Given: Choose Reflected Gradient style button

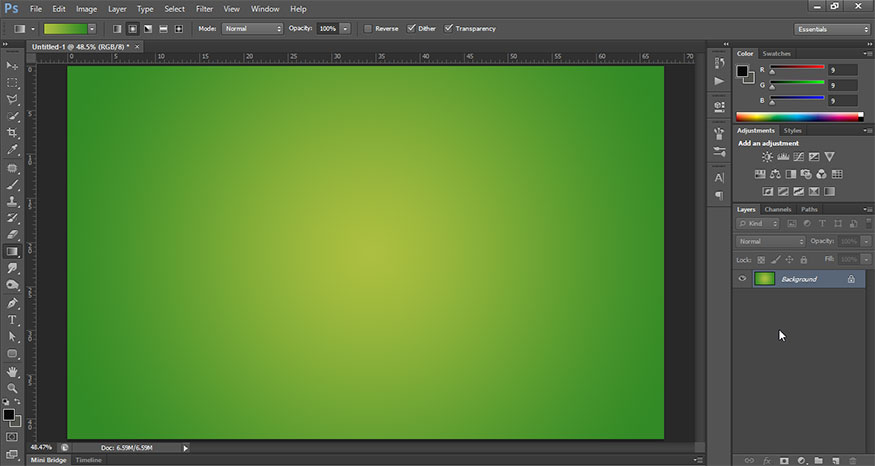Looking at the screenshot, I should [164, 28].
